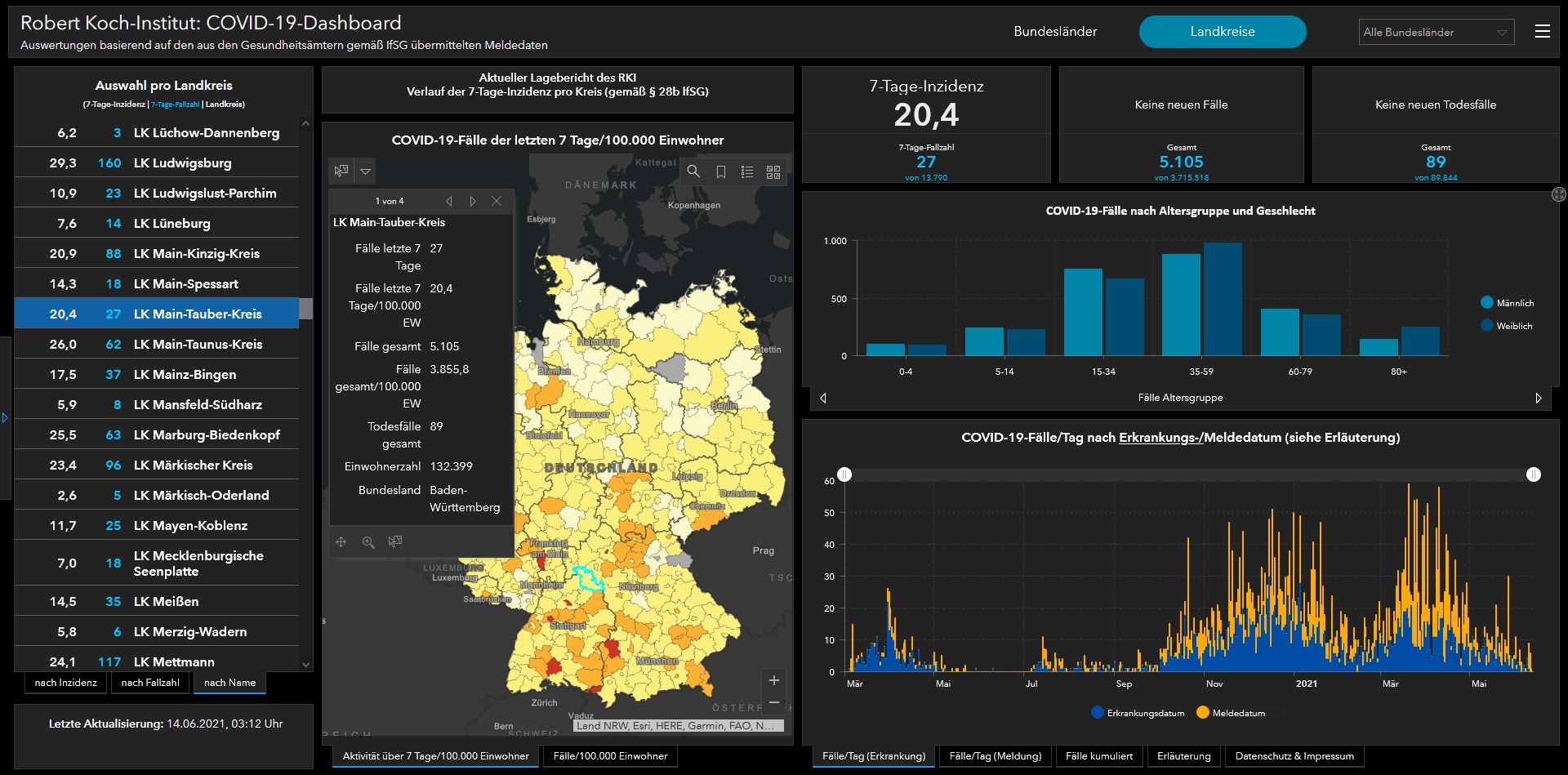The height and width of the screenshot is (775, 1568).
Task: Show the map legend list
Action: coord(746,171)
